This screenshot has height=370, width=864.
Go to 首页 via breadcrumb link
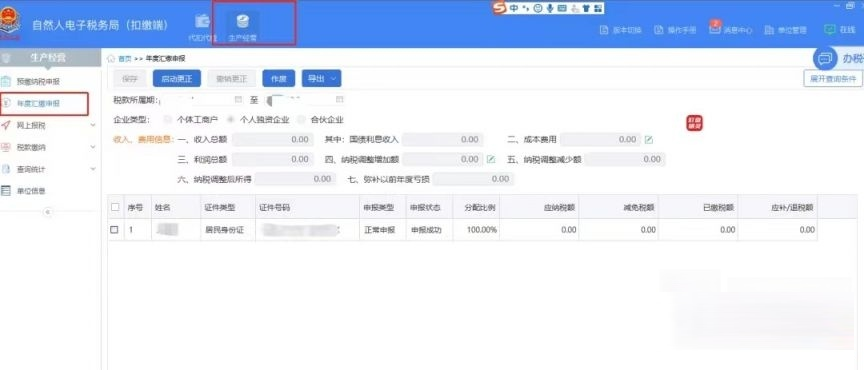(x=125, y=58)
